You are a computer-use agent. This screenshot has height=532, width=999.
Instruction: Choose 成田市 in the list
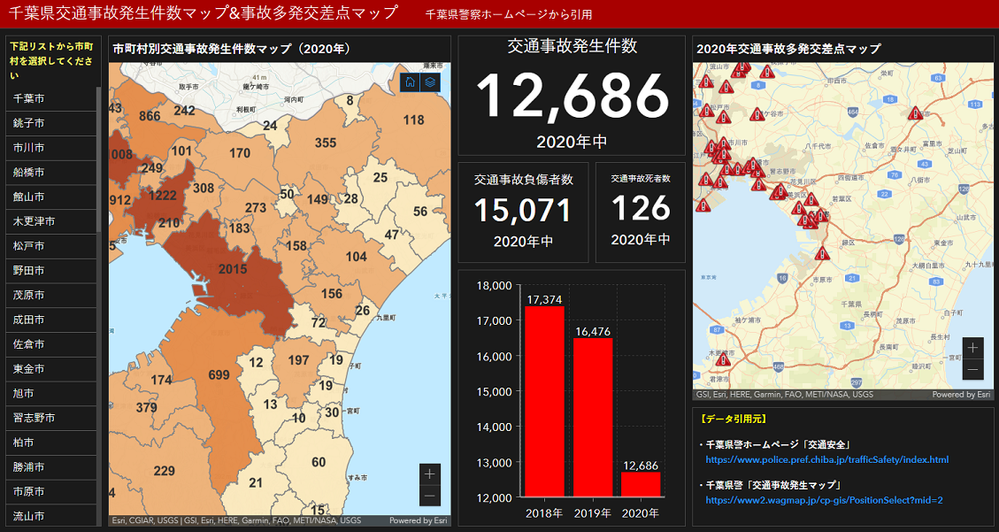(51, 320)
